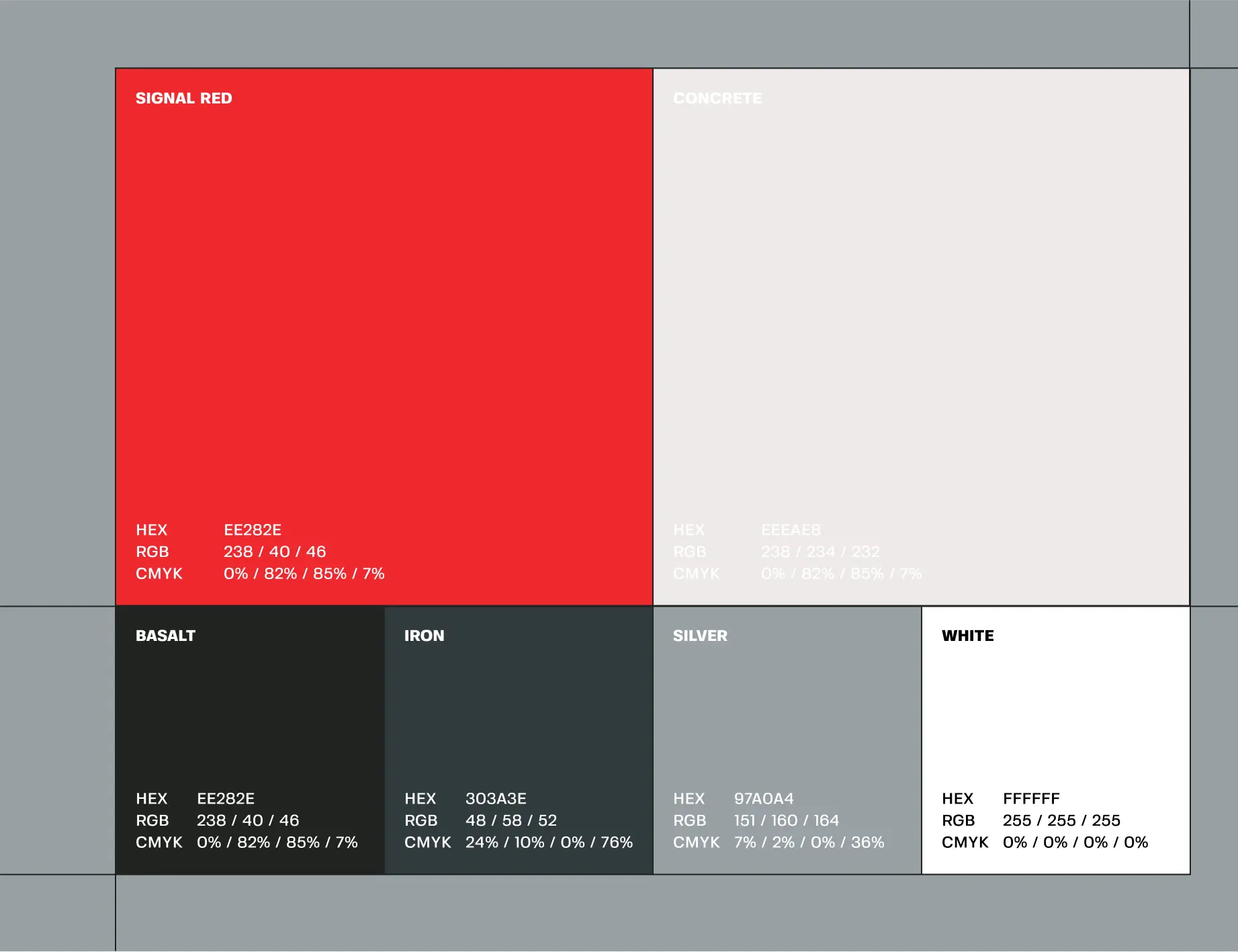Click the hex value 97A0A4
The height and width of the screenshot is (952, 1238).
tap(764, 798)
